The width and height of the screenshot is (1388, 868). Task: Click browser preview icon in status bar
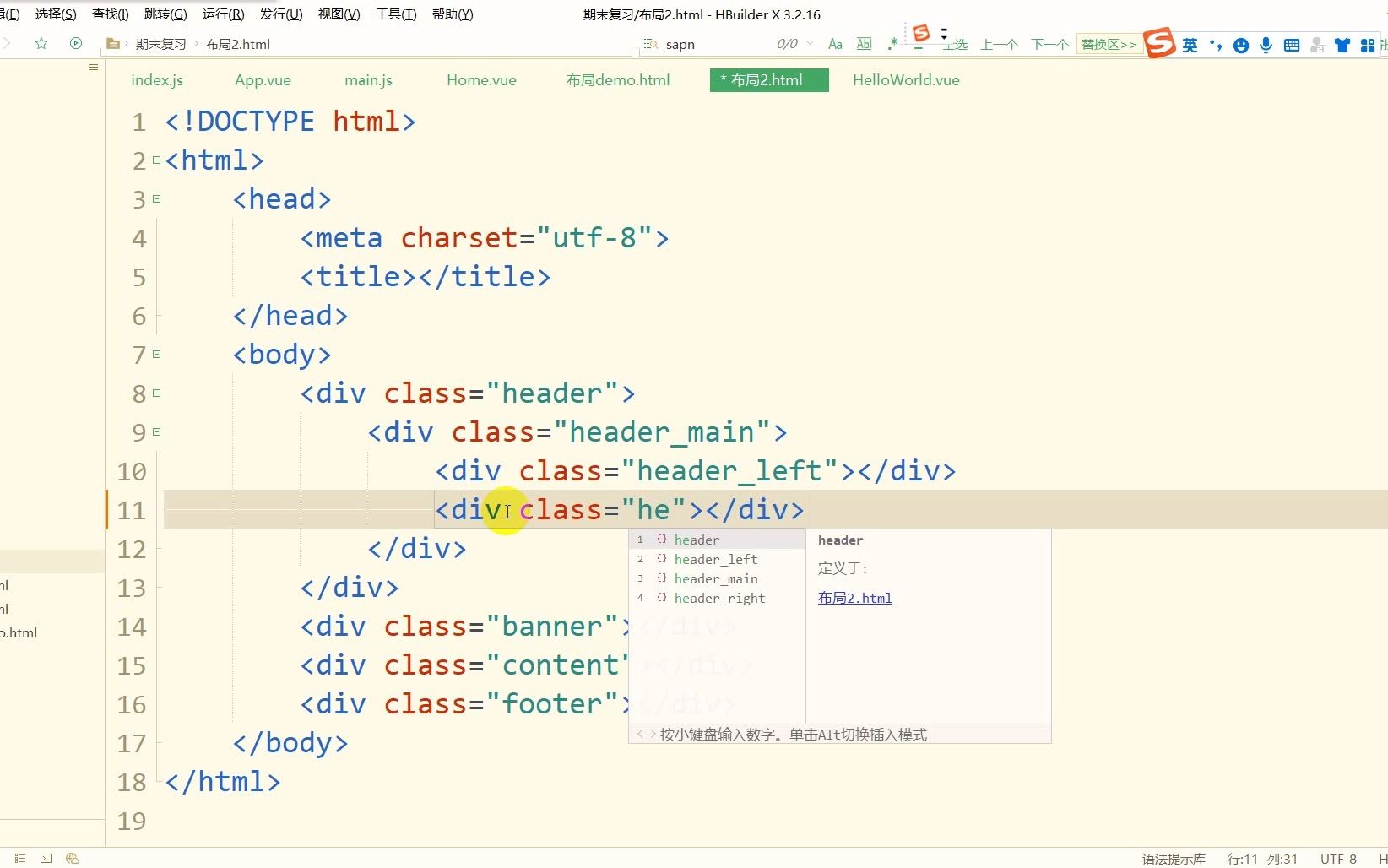(73, 858)
